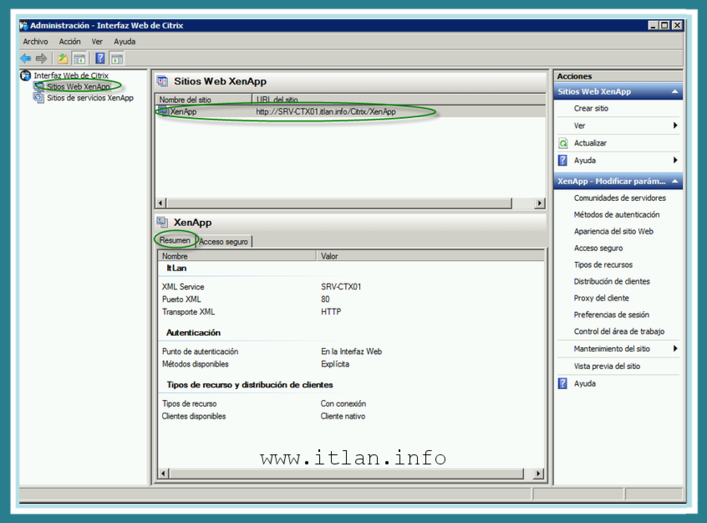Collapse the Sitios Web XenApp actions section
This screenshot has height=523, width=707.
point(676,92)
